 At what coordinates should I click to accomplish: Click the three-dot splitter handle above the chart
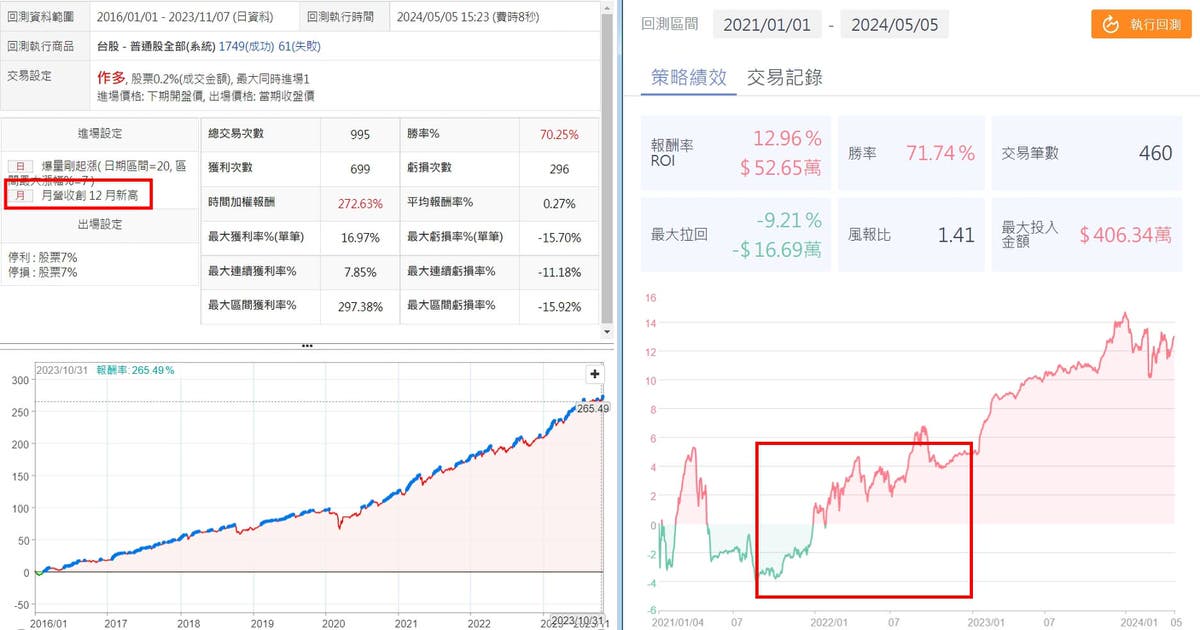tap(307, 345)
